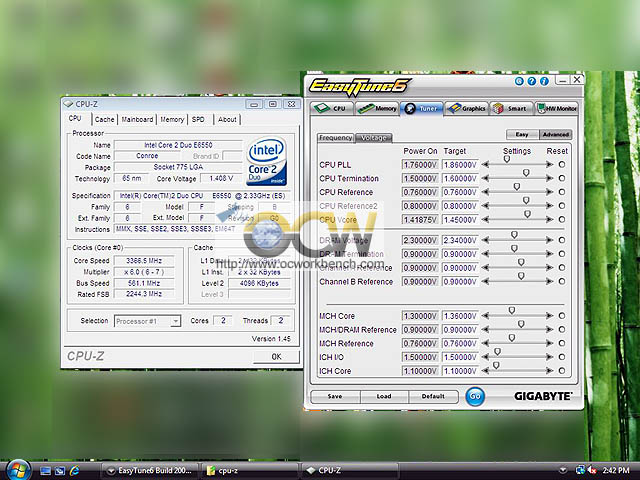The image size is (640, 480).
Task: Open the About tab in CPU-Z
Action: coord(227,119)
